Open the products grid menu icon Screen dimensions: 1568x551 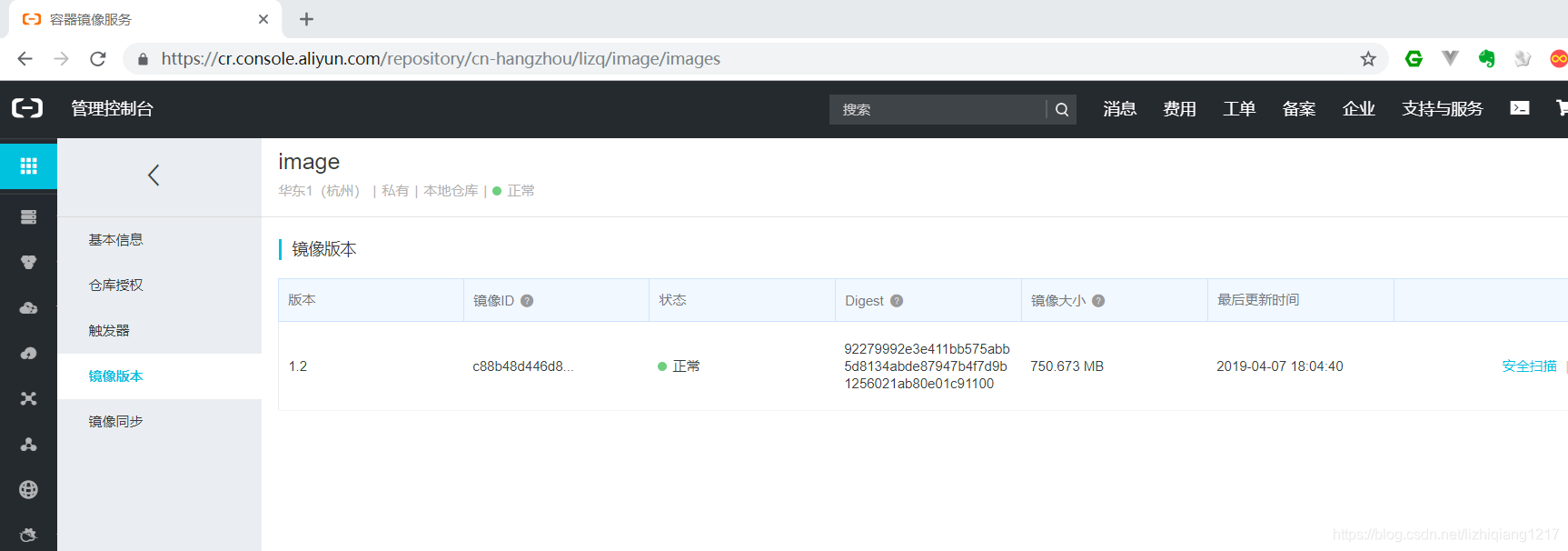pos(28,165)
